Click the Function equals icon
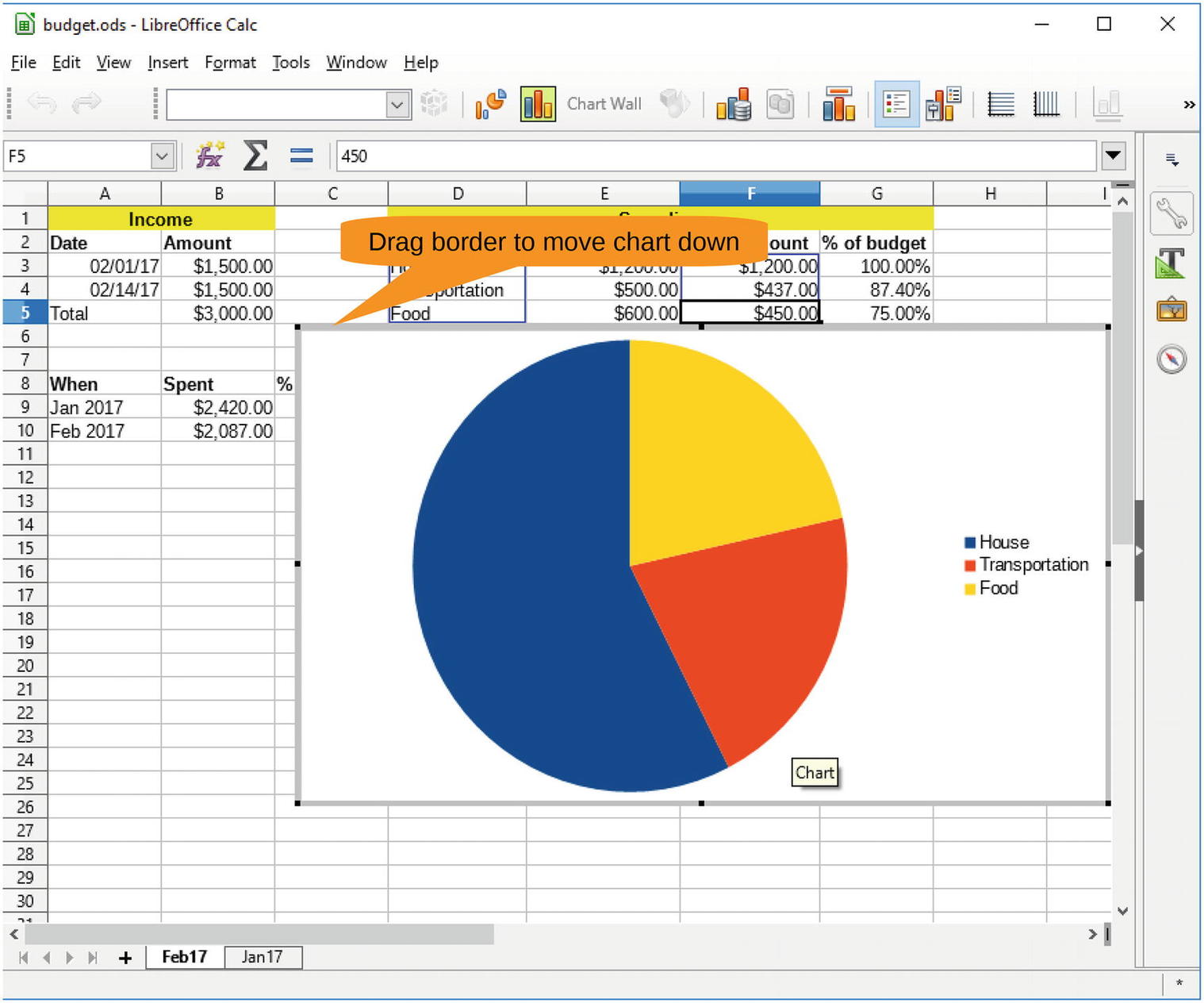1204x1003 pixels. 301,156
